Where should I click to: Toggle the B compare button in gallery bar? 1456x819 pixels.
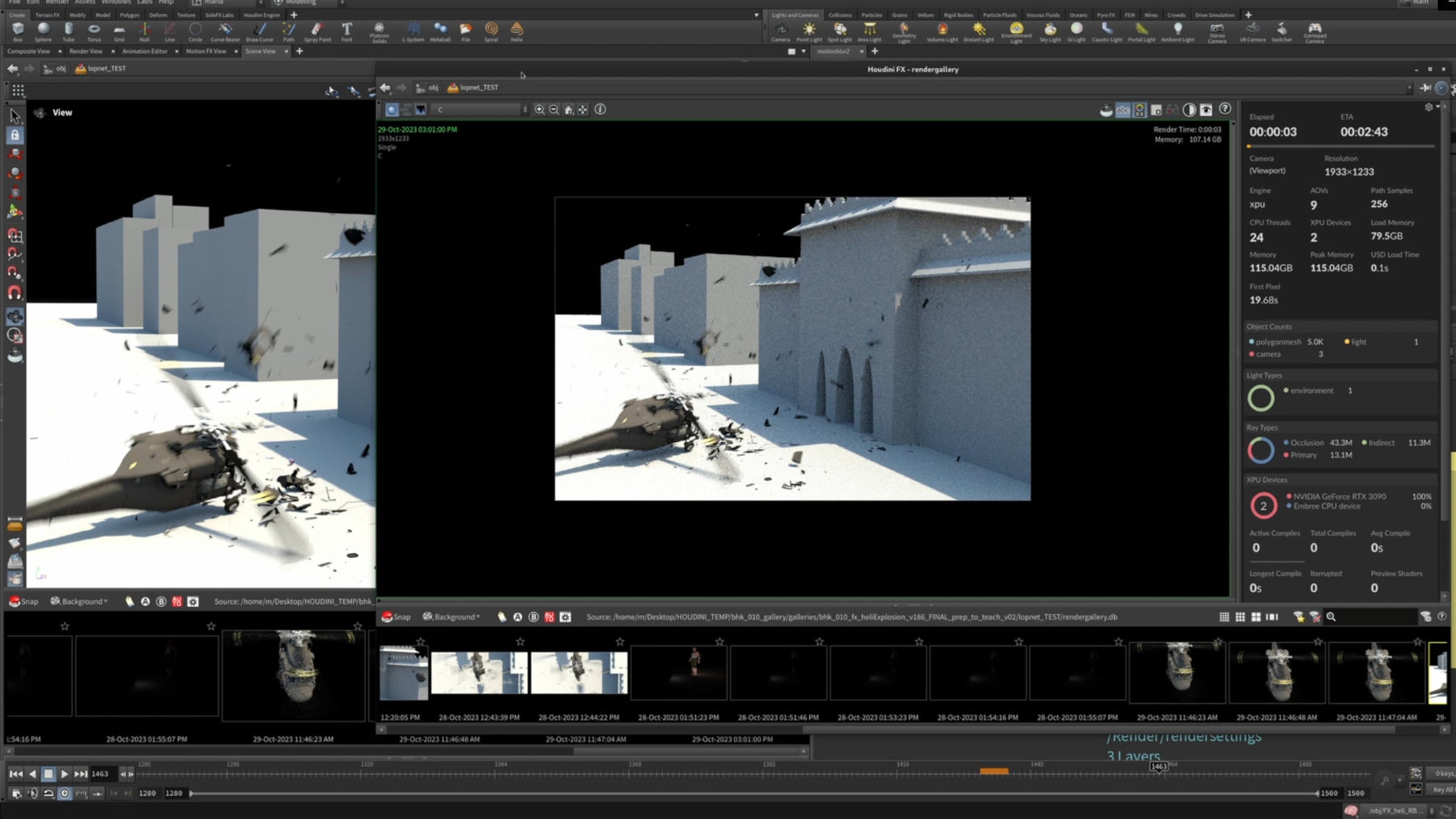coord(533,617)
